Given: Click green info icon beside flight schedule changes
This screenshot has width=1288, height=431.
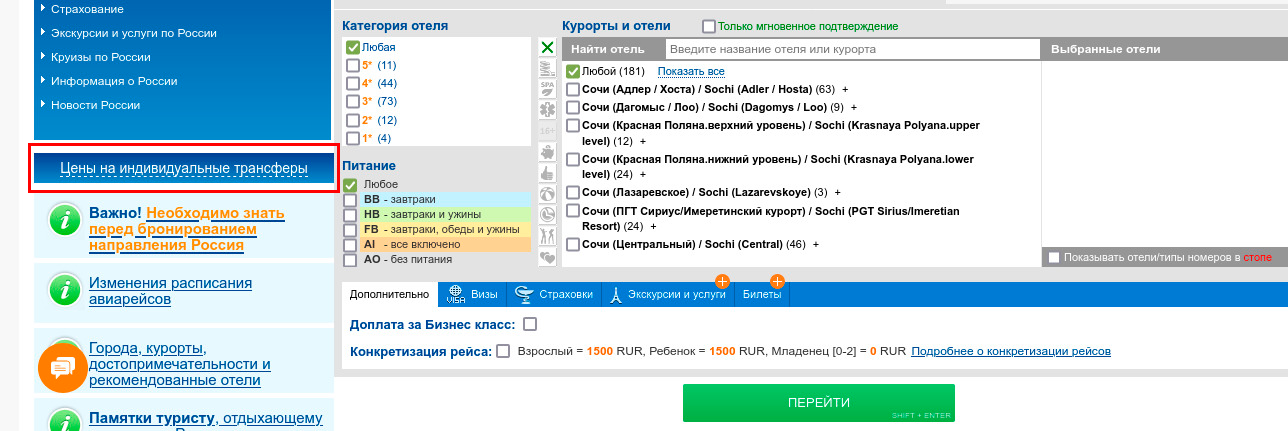Looking at the screenshot, I should click(x=65, y=291).
